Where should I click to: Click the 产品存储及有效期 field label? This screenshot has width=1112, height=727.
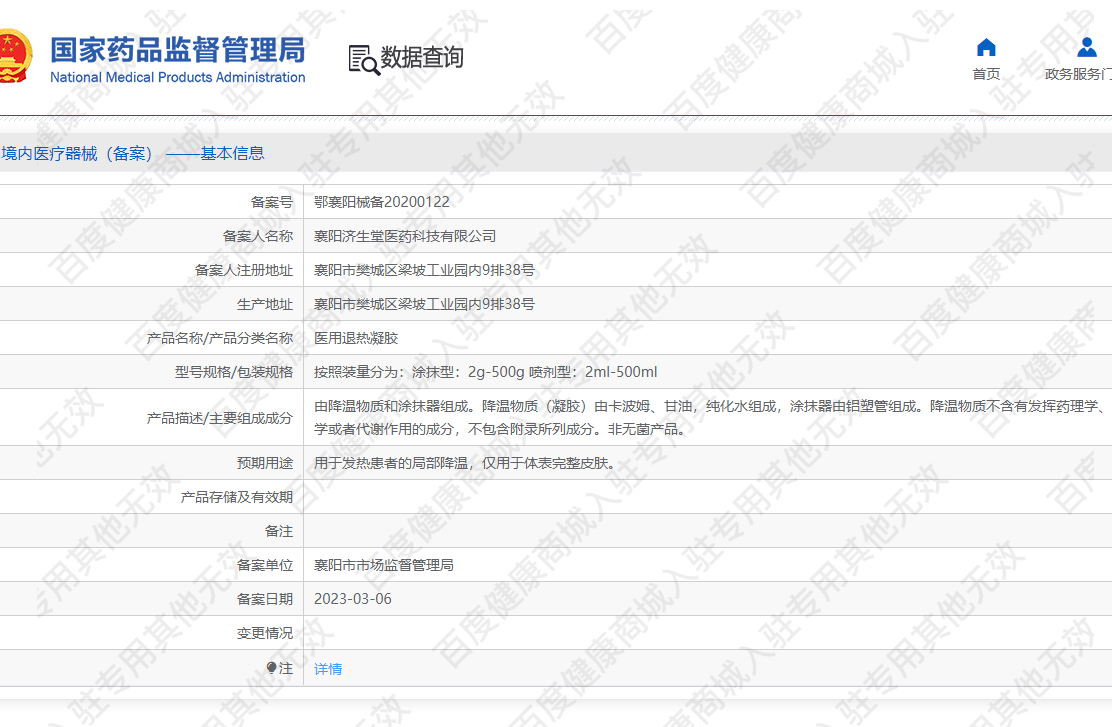point(236,497)
